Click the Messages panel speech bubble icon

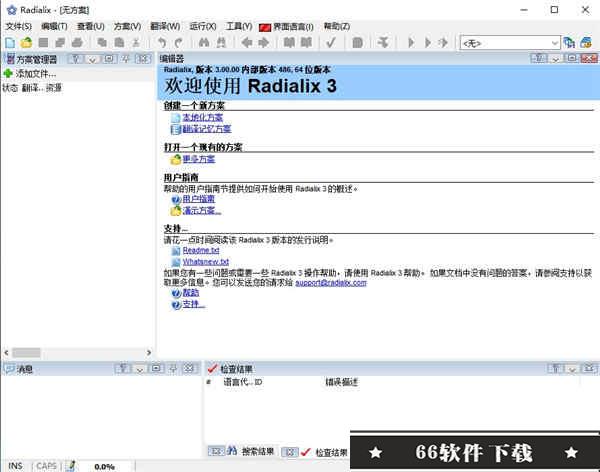tap(9, 369)
